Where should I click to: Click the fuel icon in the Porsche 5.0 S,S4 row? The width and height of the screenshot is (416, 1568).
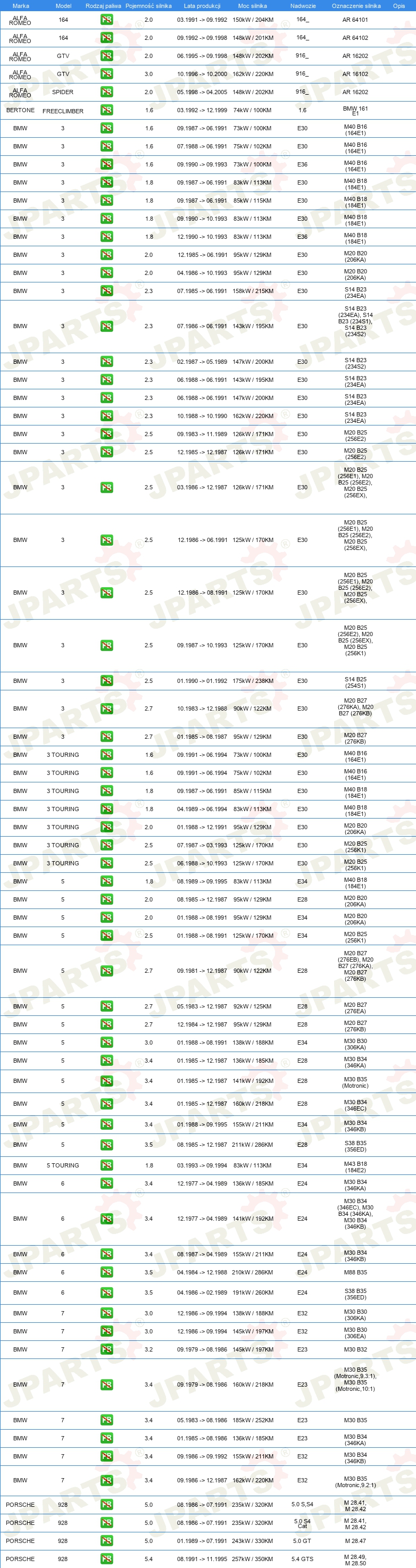click(106, 1505)
